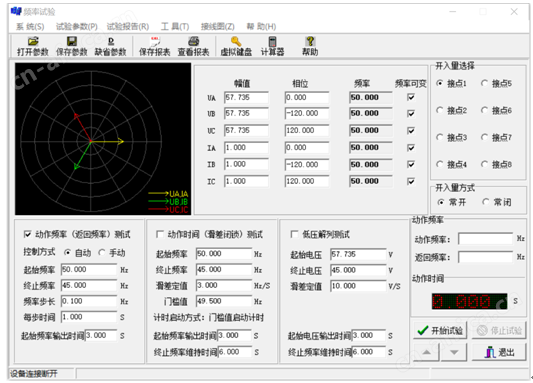Enable 低压解列测试 checkbox
Viewport: 533px width, 383px height.
point(294,234)
